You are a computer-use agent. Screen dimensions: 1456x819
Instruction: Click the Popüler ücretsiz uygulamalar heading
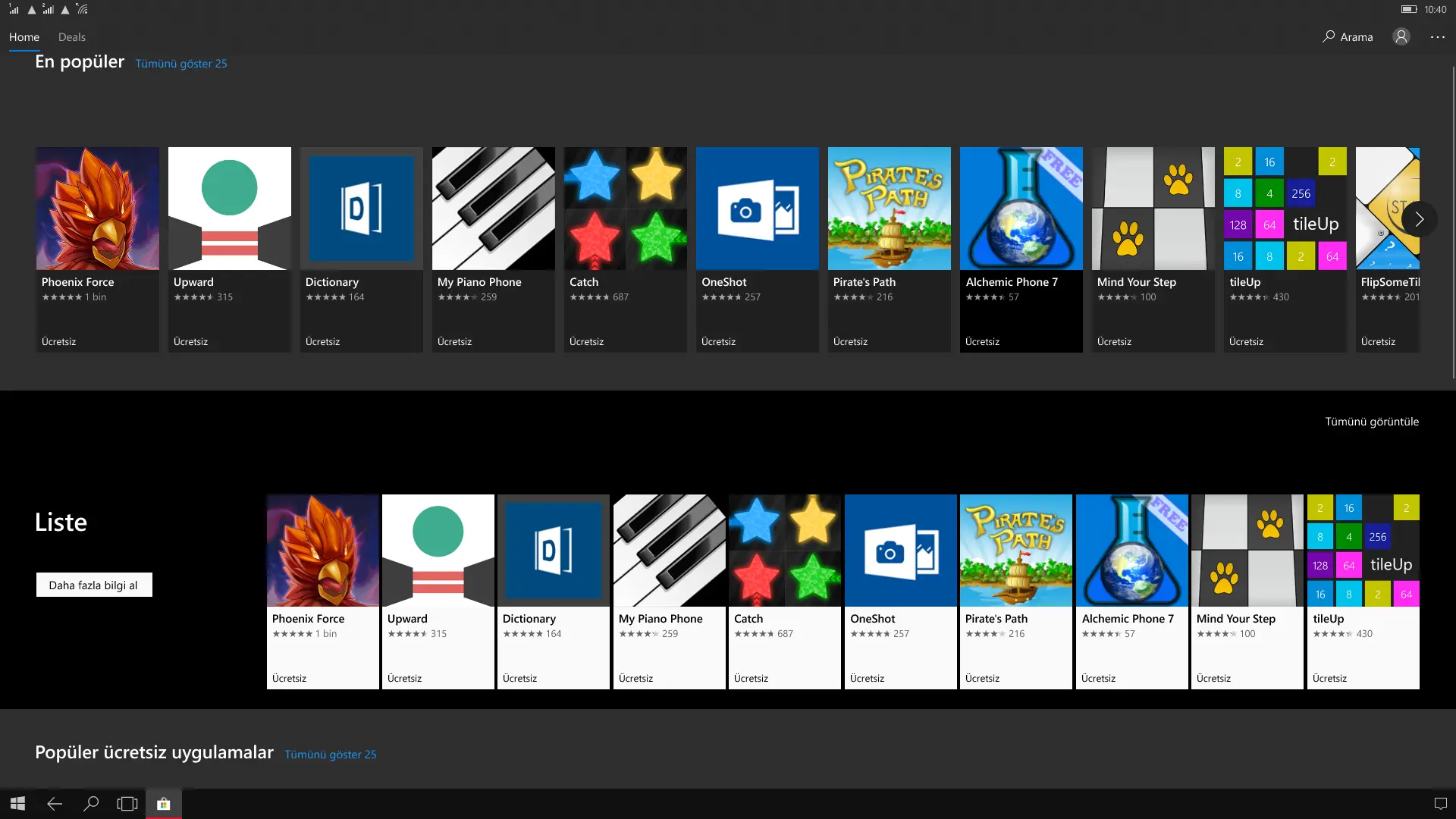click(x=154, y=752)
